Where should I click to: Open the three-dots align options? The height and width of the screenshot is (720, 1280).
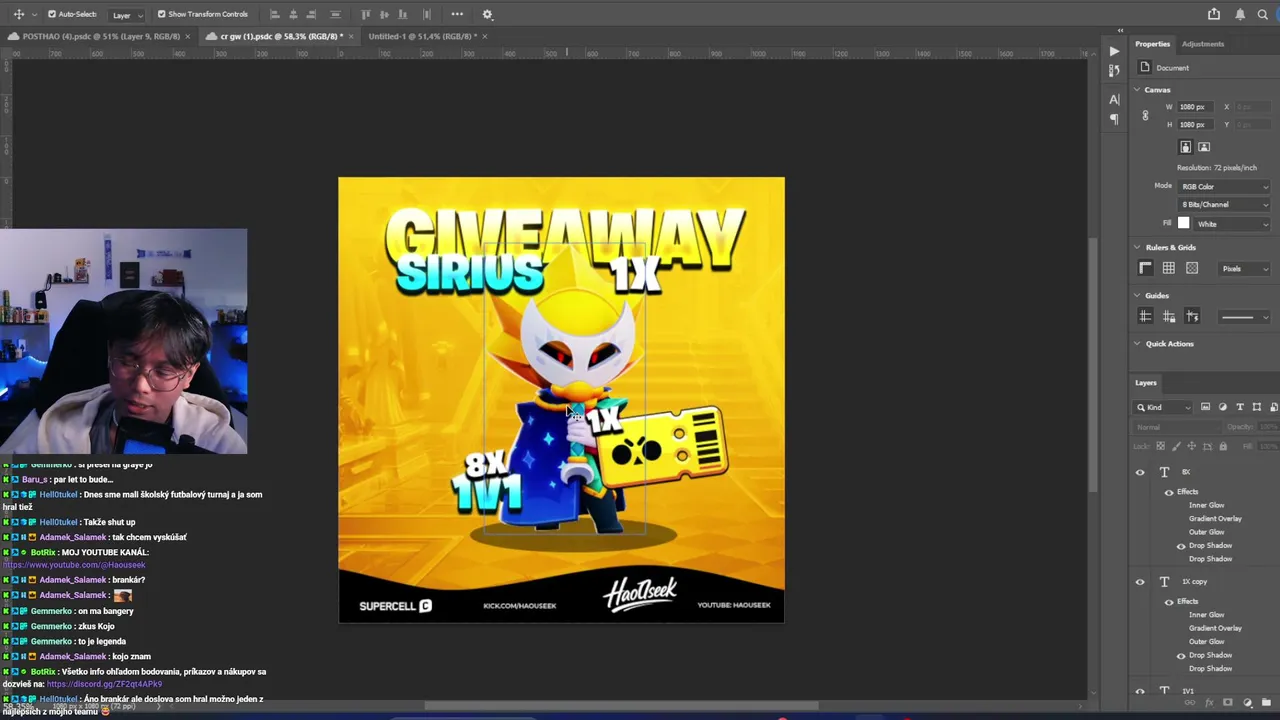[457, 14]
